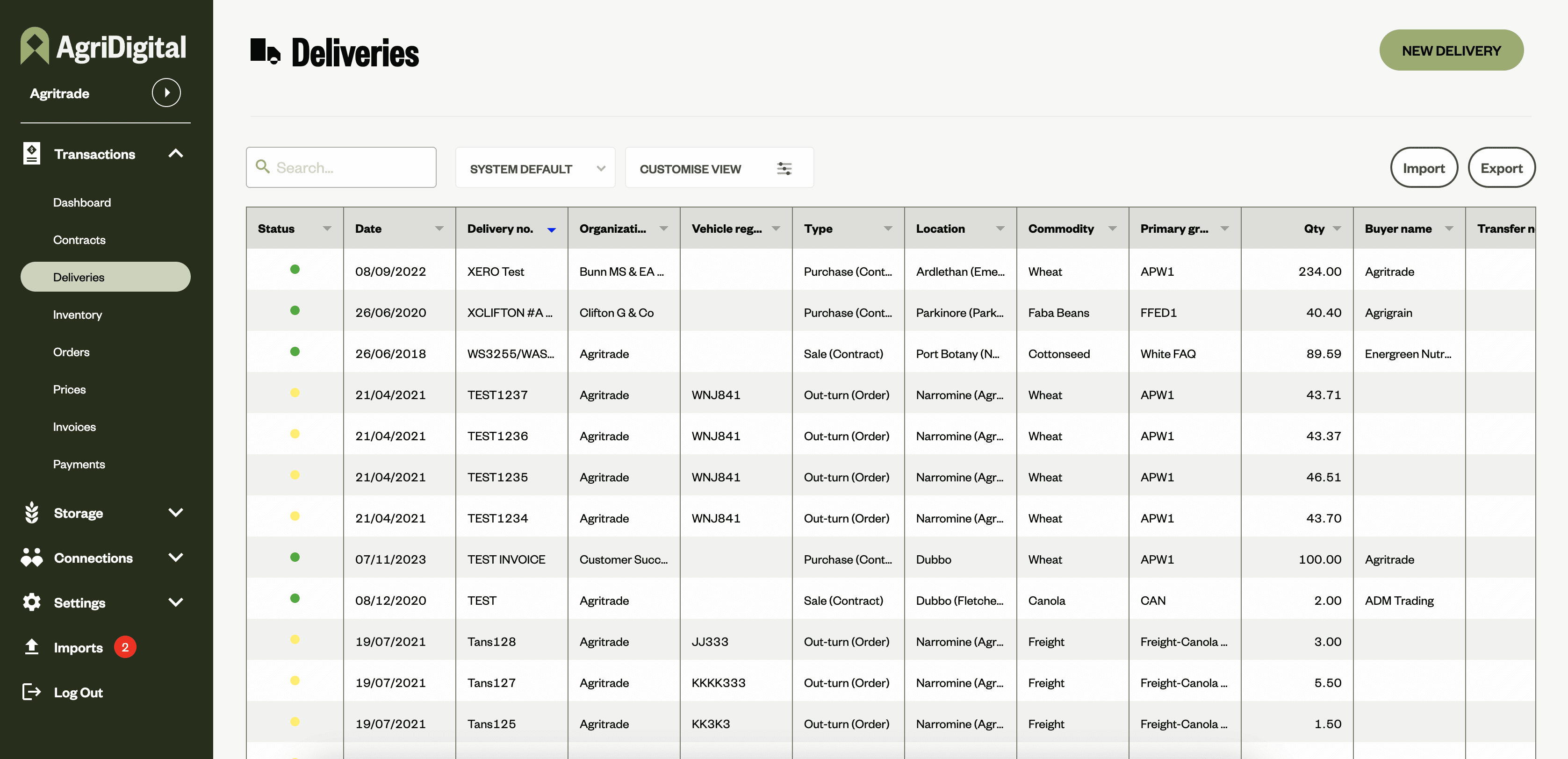Click the Log Out exit icon
The image size is (1568, 759).
pos(32,692)
